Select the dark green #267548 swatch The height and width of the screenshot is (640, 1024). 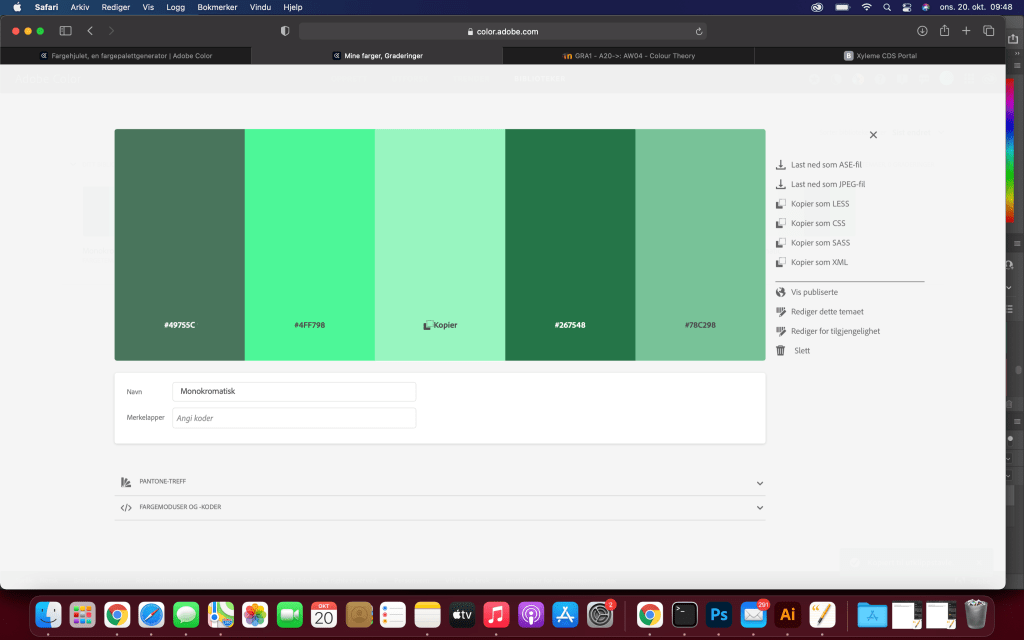[570, 245]
